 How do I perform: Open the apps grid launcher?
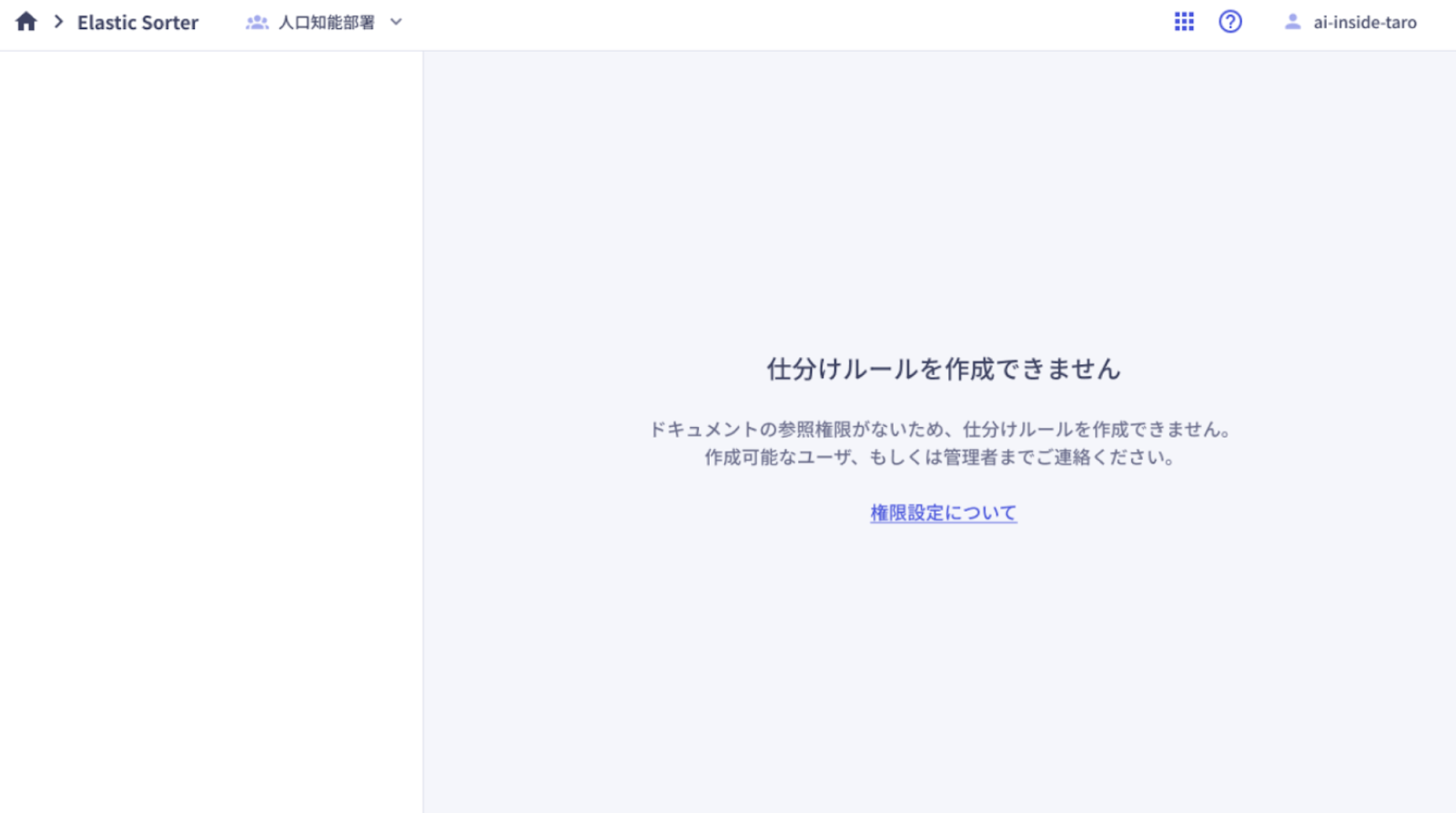pos(1183,22)
